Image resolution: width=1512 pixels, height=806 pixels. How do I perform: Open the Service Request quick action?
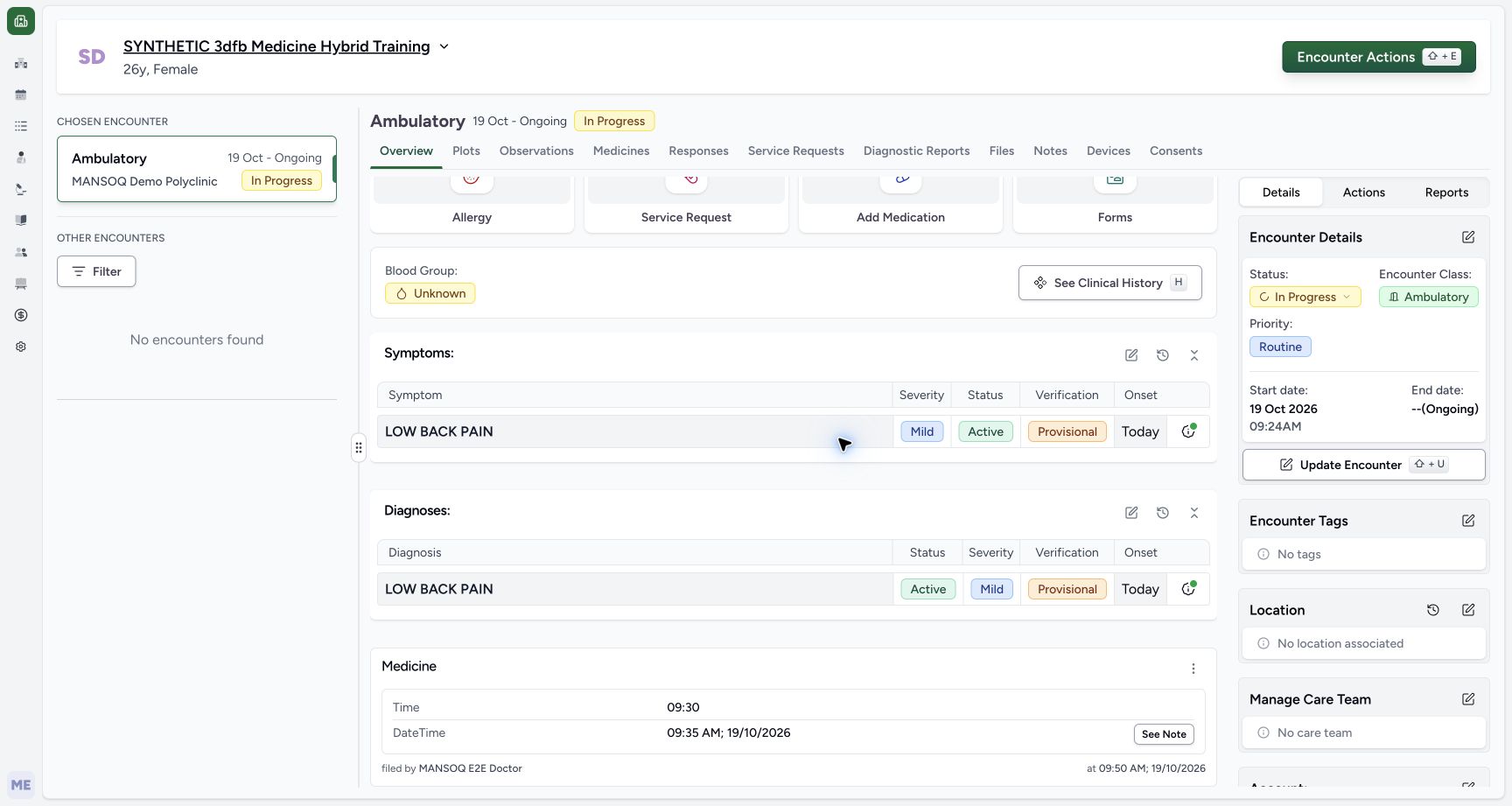[x=686, y=203]
